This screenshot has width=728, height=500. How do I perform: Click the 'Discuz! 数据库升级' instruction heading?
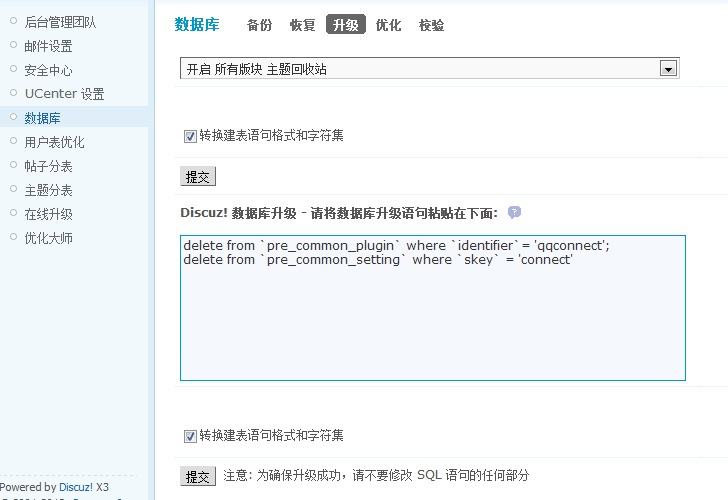(x=339, y=213)
